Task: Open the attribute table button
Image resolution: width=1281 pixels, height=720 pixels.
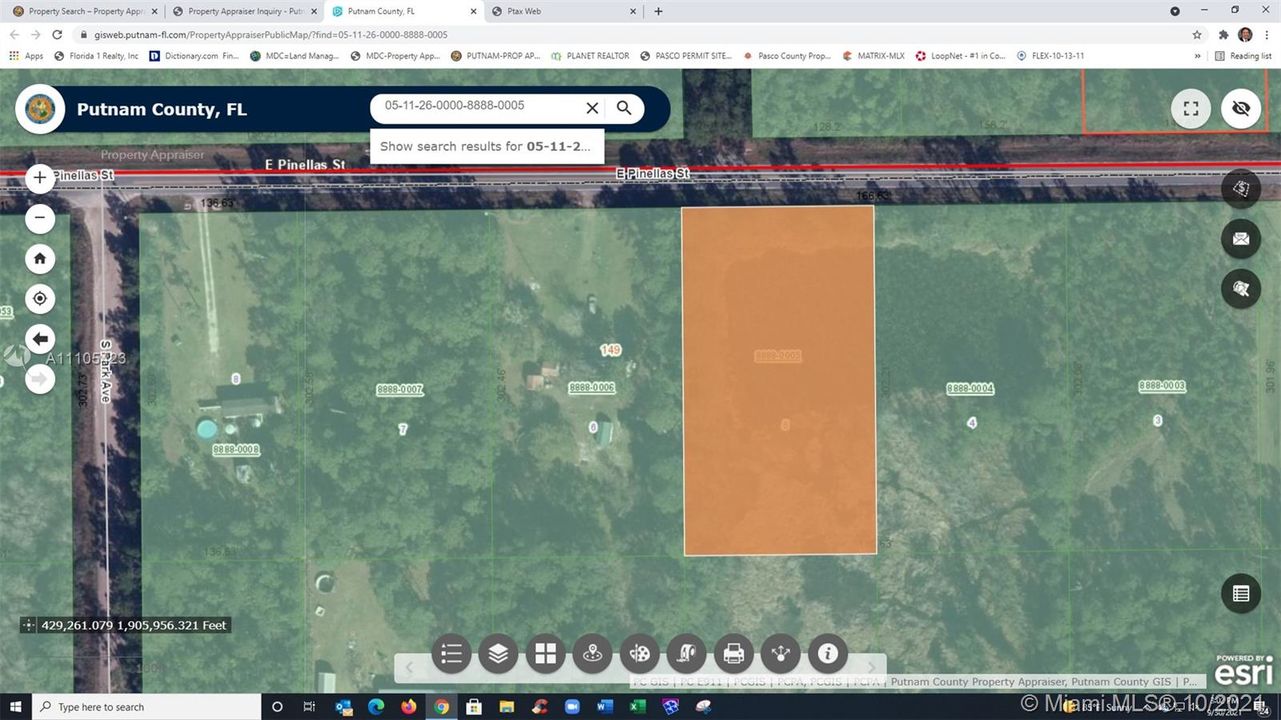Action: click(1241, 593)
